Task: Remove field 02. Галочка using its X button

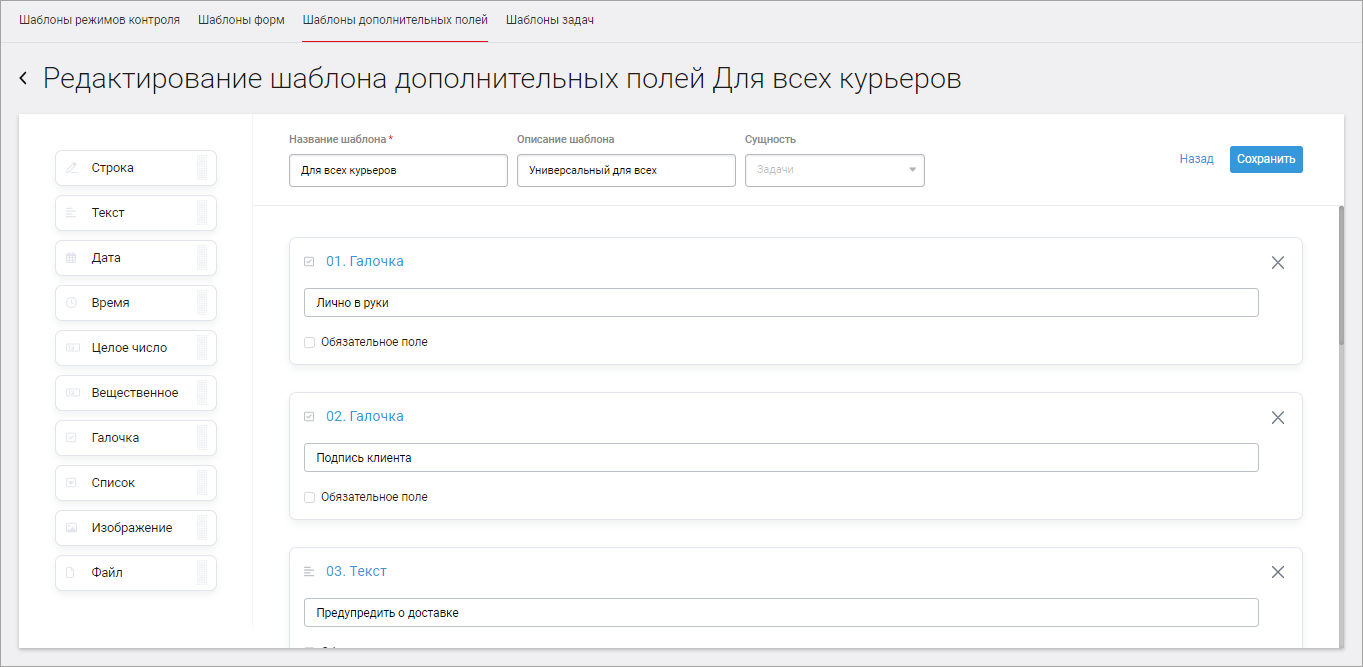Action: point(1277,417)
